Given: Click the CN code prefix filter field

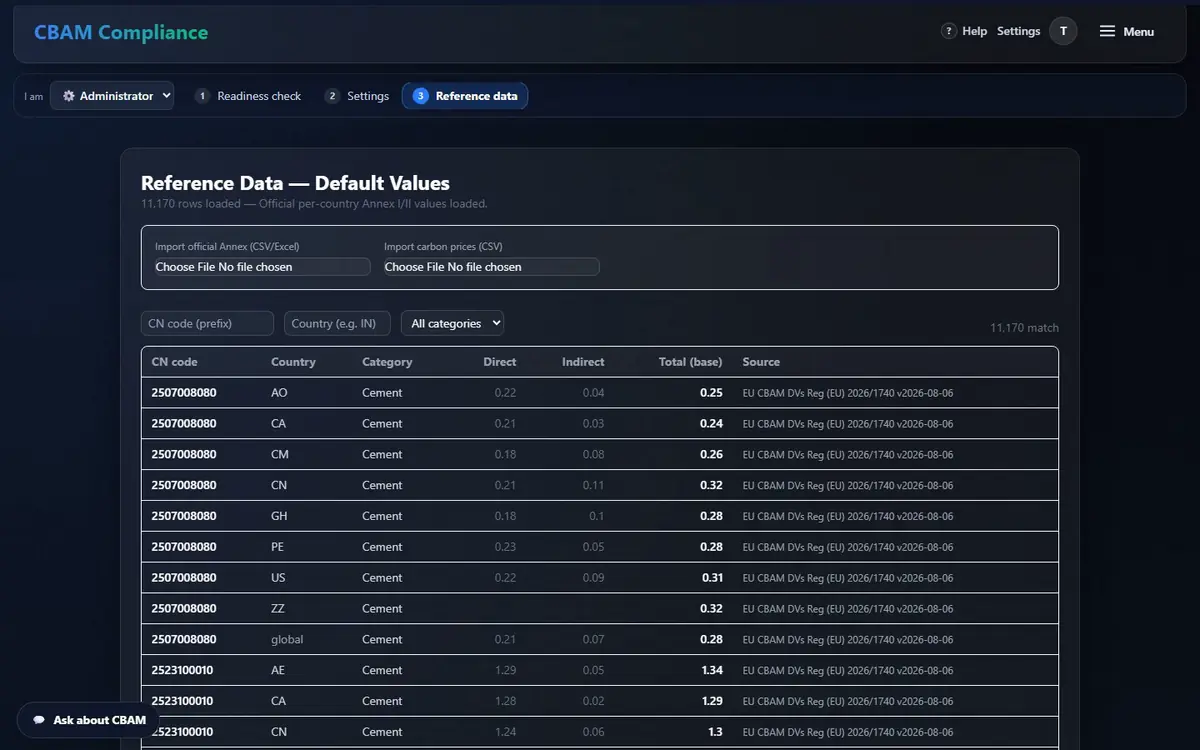Looking at the screenshot, I should [207, 323].
